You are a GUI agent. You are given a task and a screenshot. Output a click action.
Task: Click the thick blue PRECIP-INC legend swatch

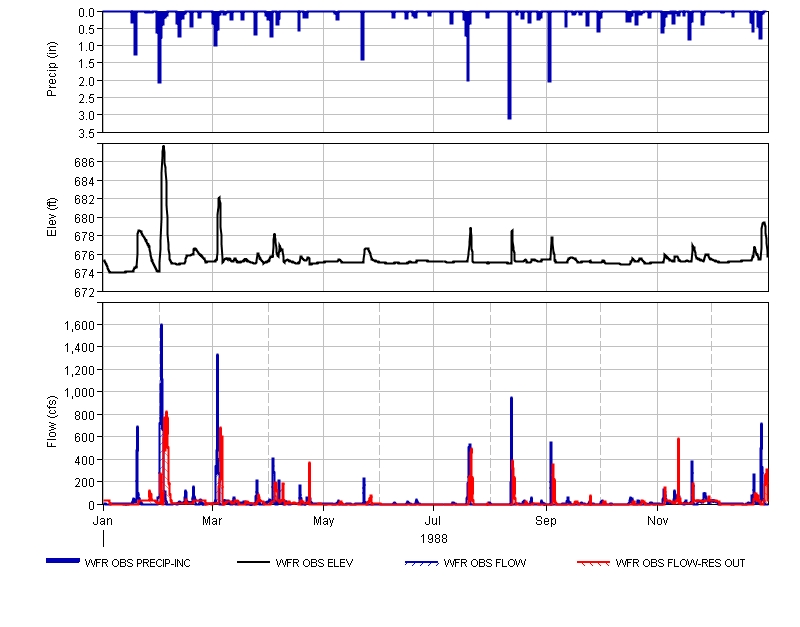[x=63, y=561]
